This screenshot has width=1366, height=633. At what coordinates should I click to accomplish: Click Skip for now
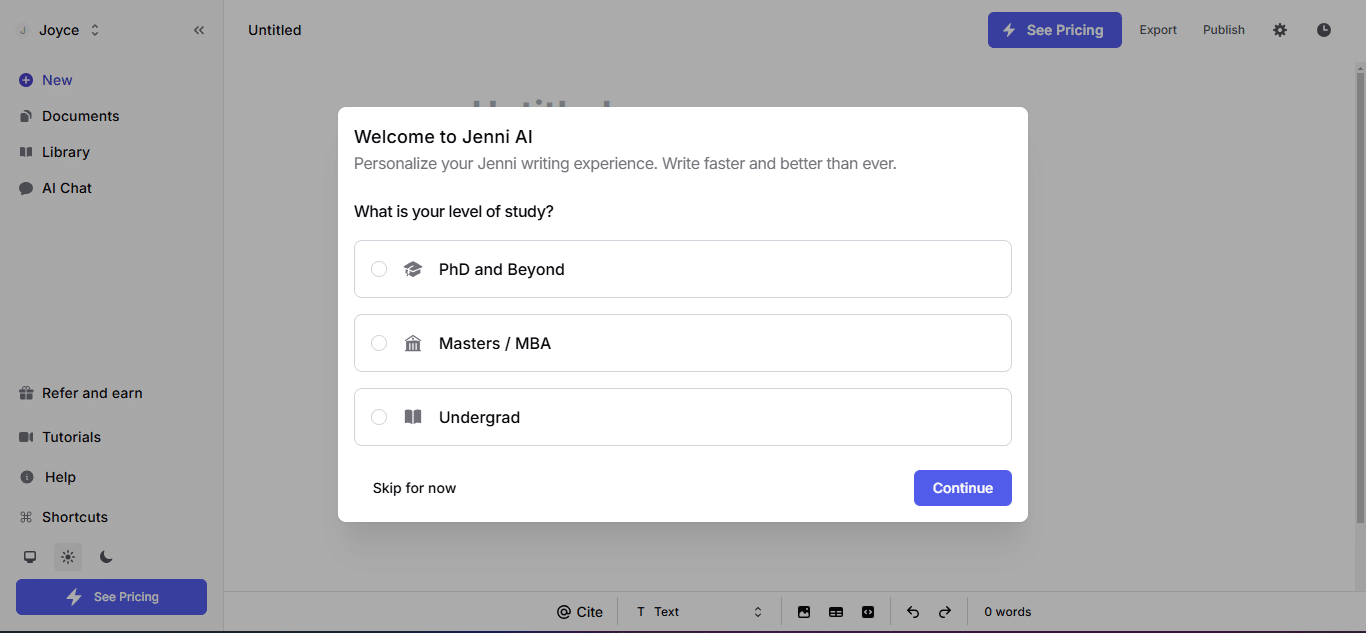coord(414,488)
